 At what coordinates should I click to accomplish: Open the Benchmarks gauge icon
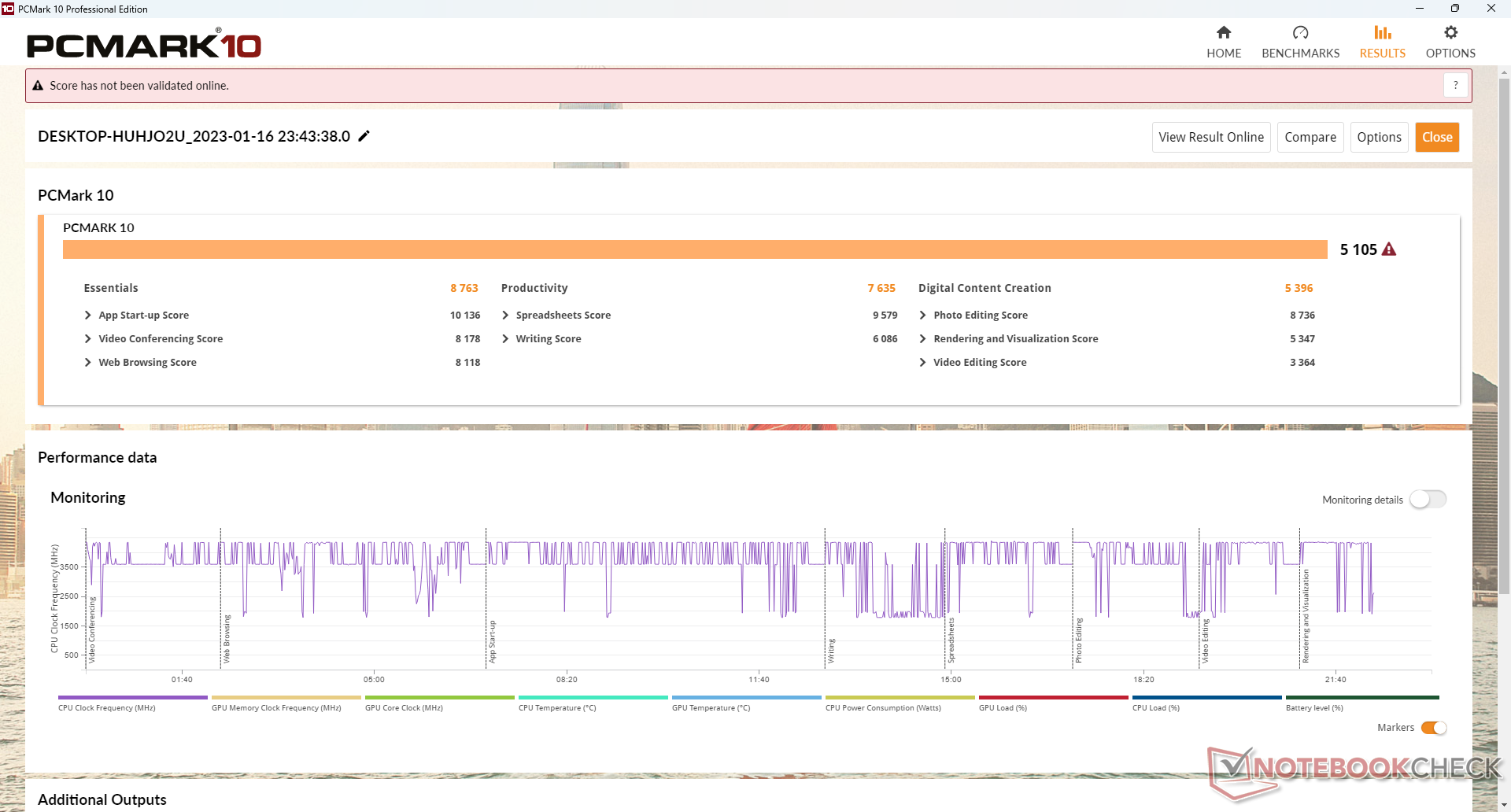coord(1300,33)
